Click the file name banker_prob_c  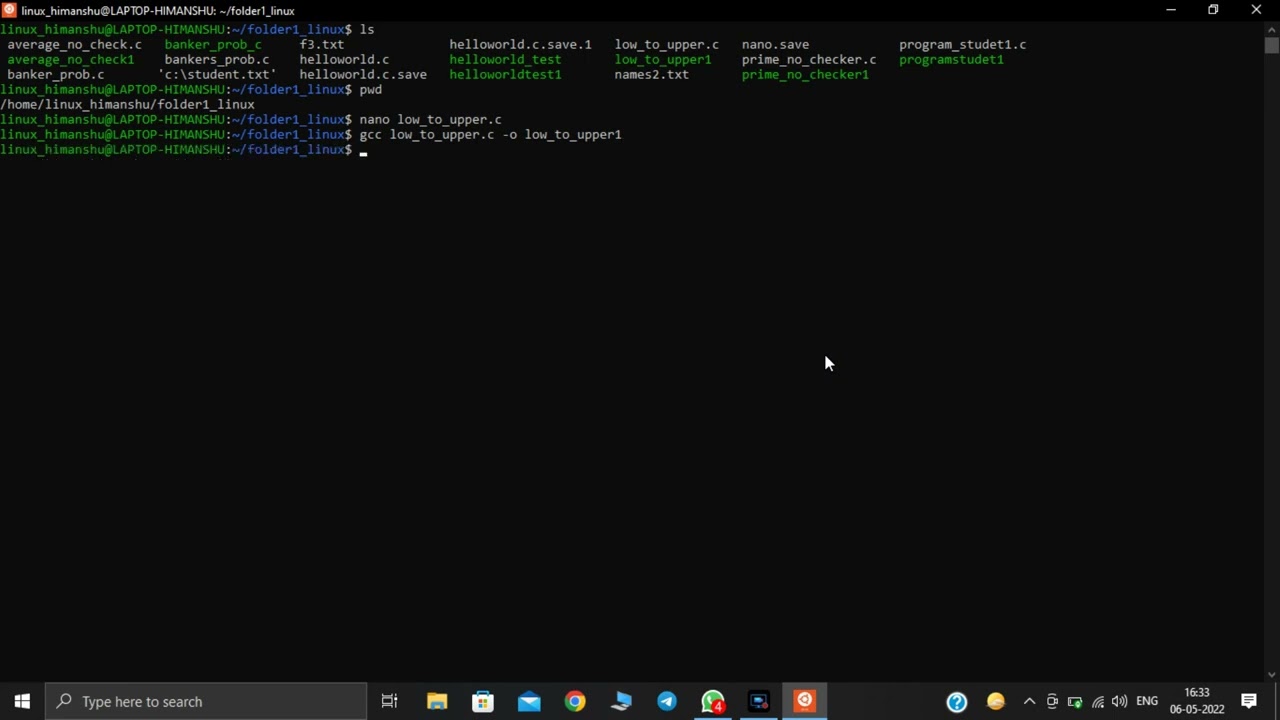213,44
